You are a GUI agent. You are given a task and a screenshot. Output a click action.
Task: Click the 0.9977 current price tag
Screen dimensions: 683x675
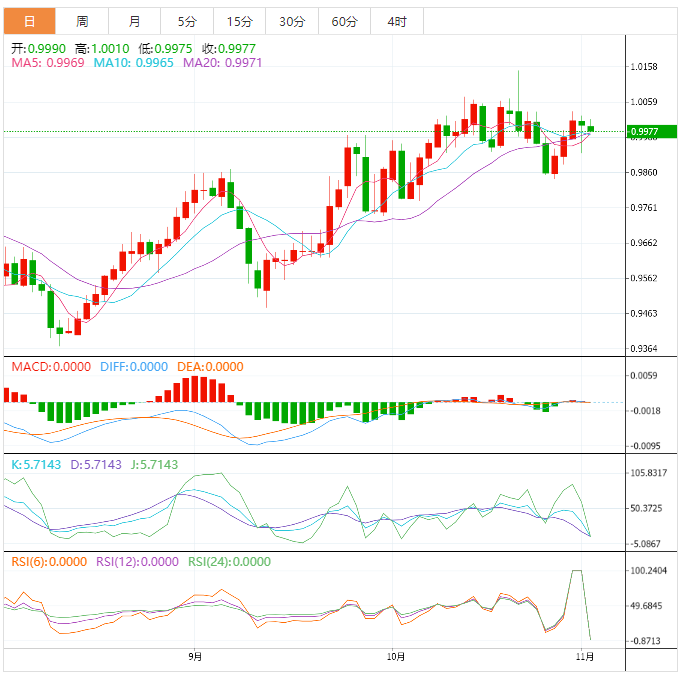click(644, 132)
